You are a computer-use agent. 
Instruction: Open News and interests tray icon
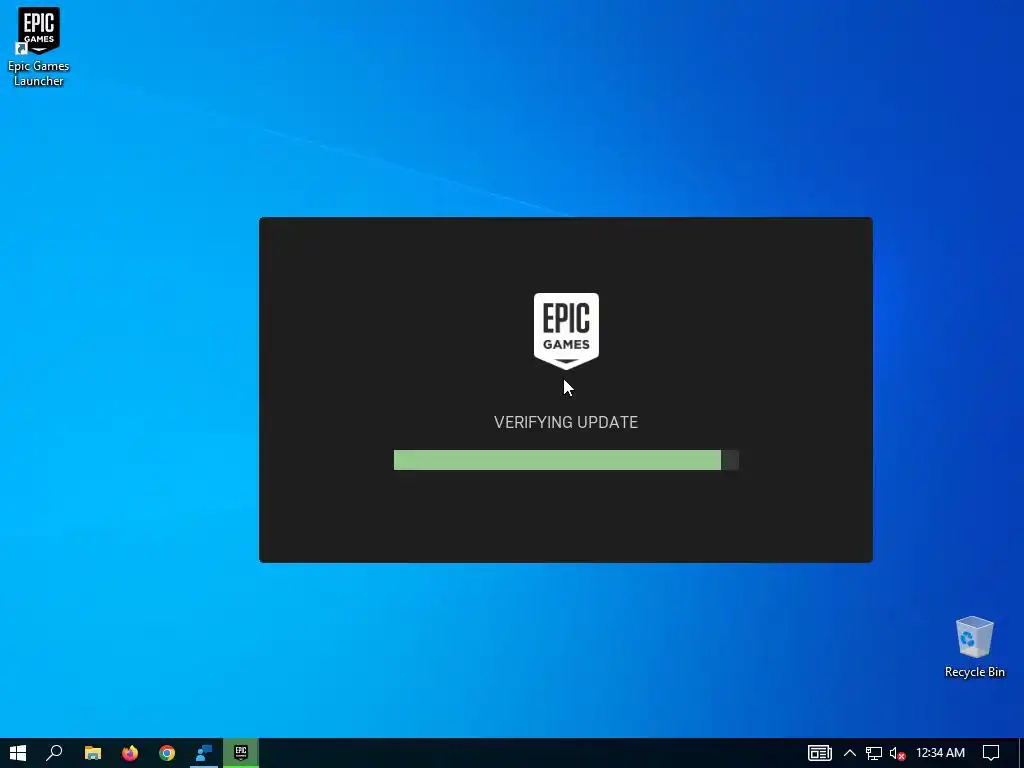(x=820, y=753)
